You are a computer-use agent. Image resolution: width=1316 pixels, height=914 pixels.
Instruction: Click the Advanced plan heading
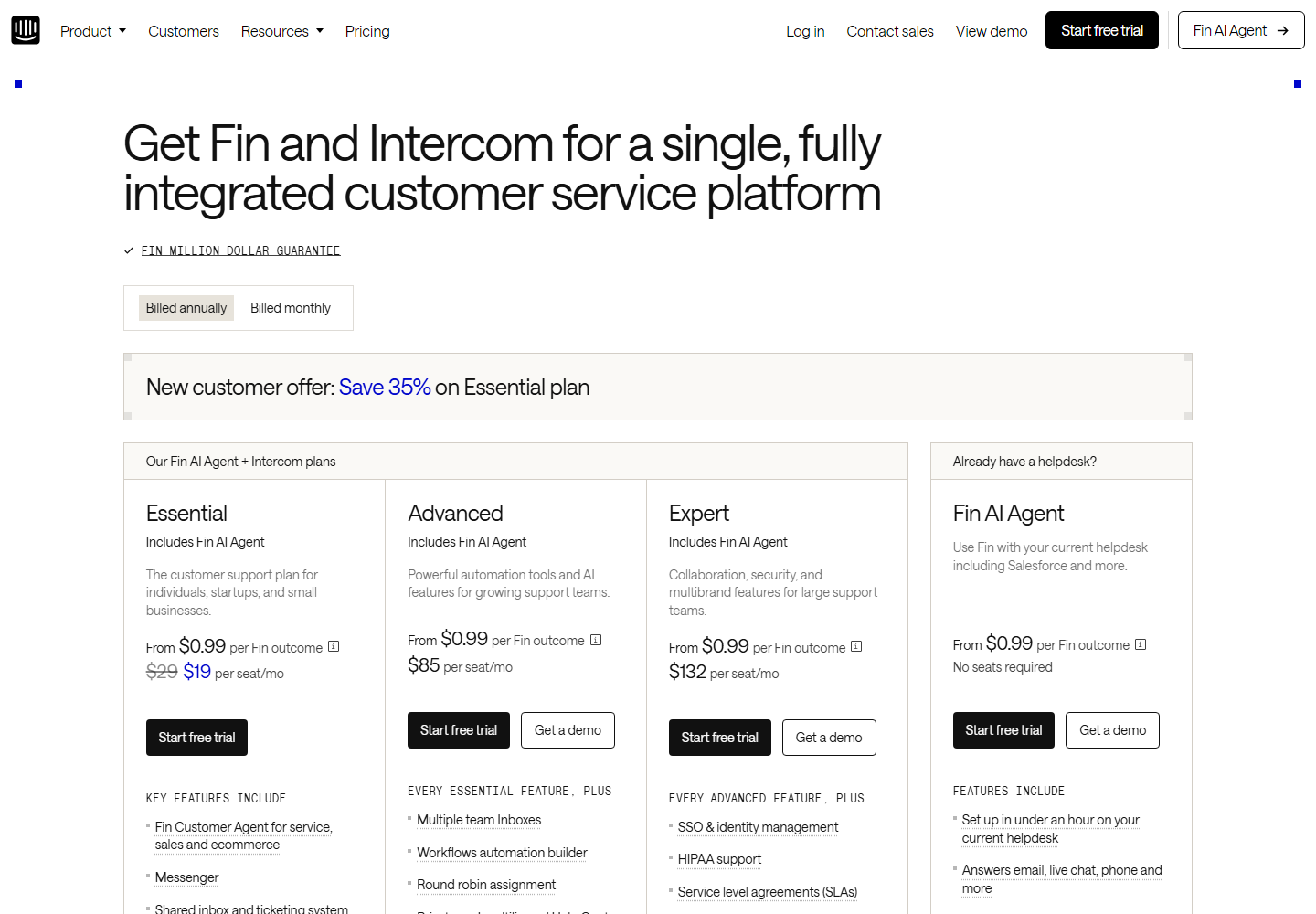[455, 514]
